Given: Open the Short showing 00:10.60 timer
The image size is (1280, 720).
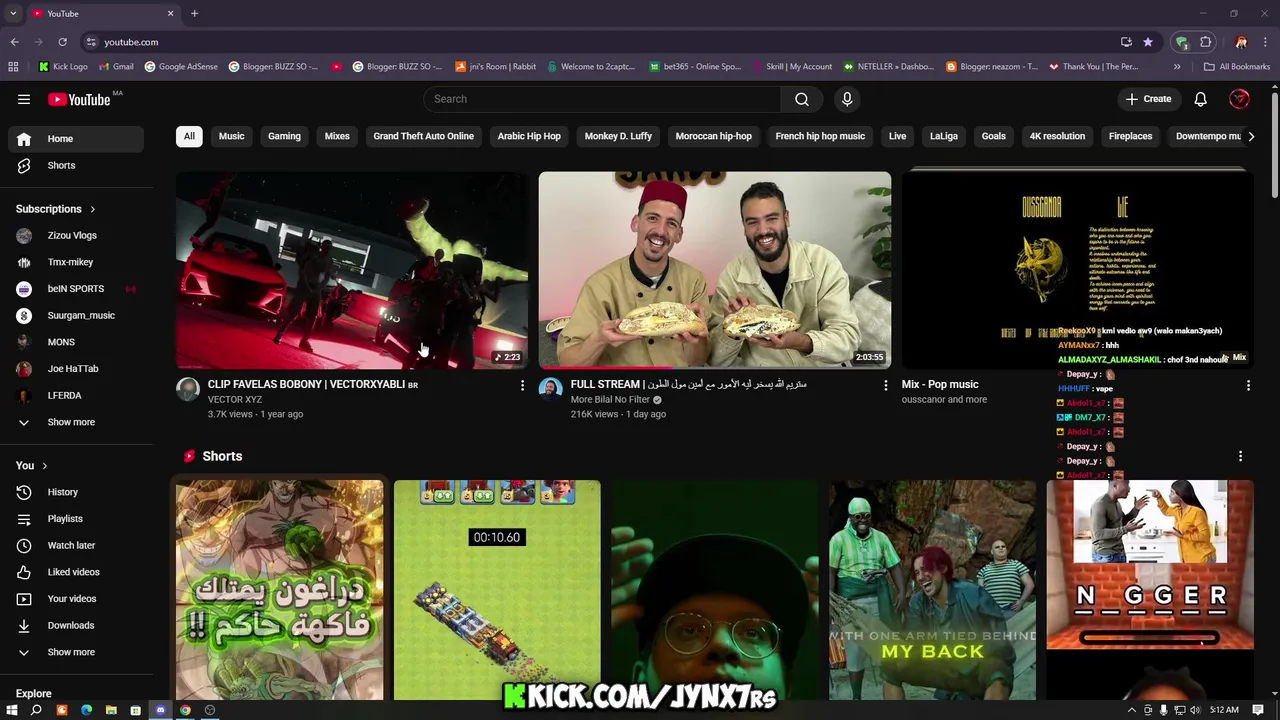Looking at the screenshot, I should (x=497, y=590).
